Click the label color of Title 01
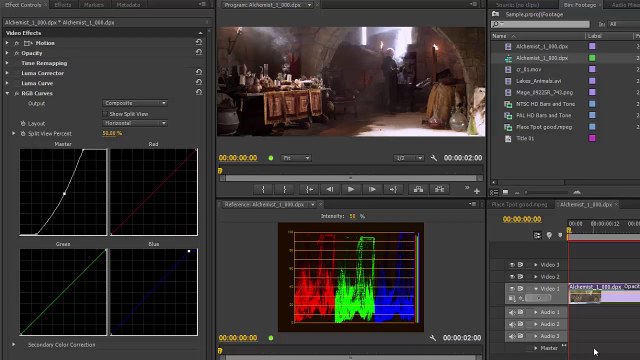 [x=592, y=138]
